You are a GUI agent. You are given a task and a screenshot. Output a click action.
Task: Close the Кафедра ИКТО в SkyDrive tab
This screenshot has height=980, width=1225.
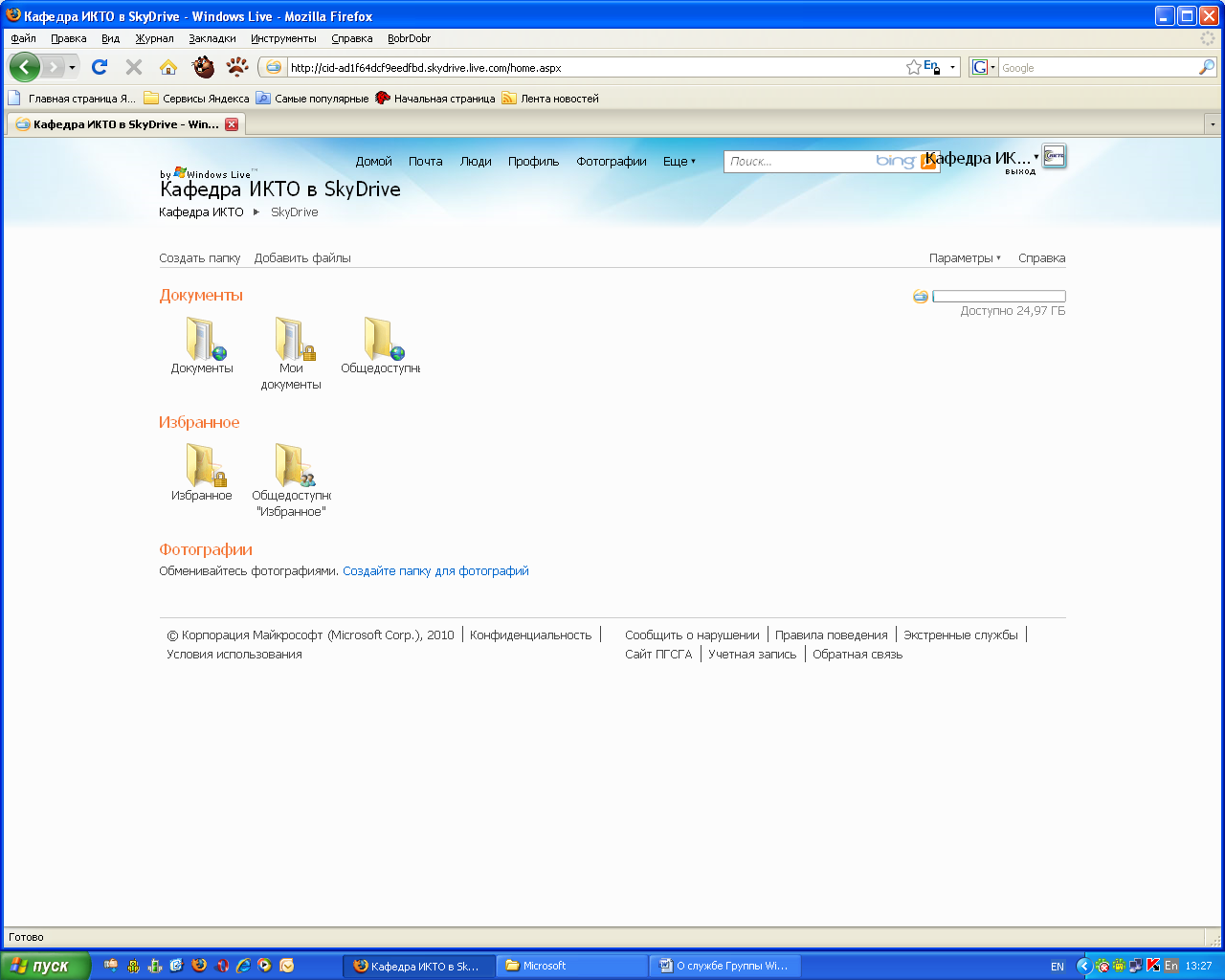coord(232,124)
